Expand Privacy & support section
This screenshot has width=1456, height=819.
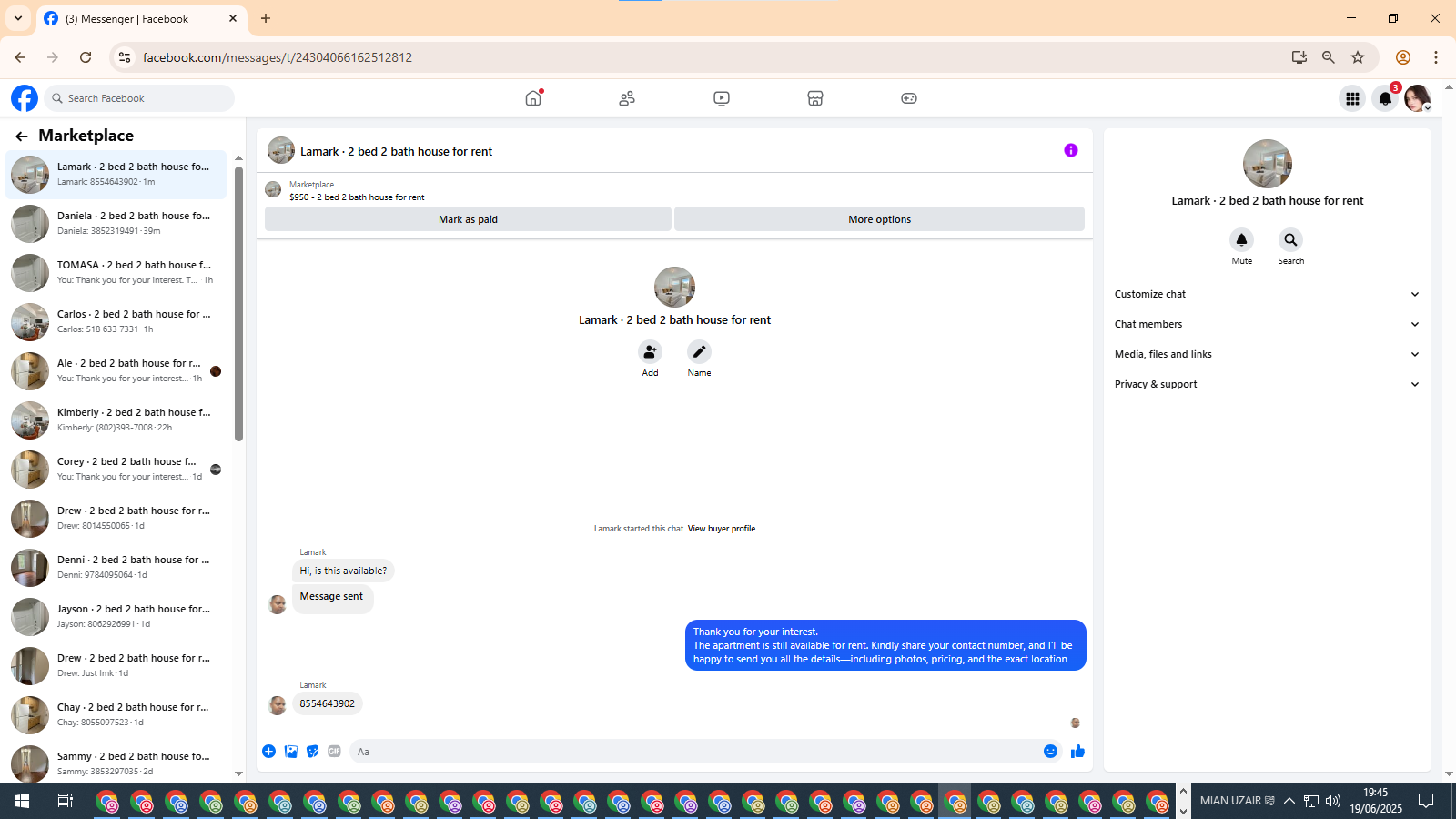click(x=1267, y=384)
